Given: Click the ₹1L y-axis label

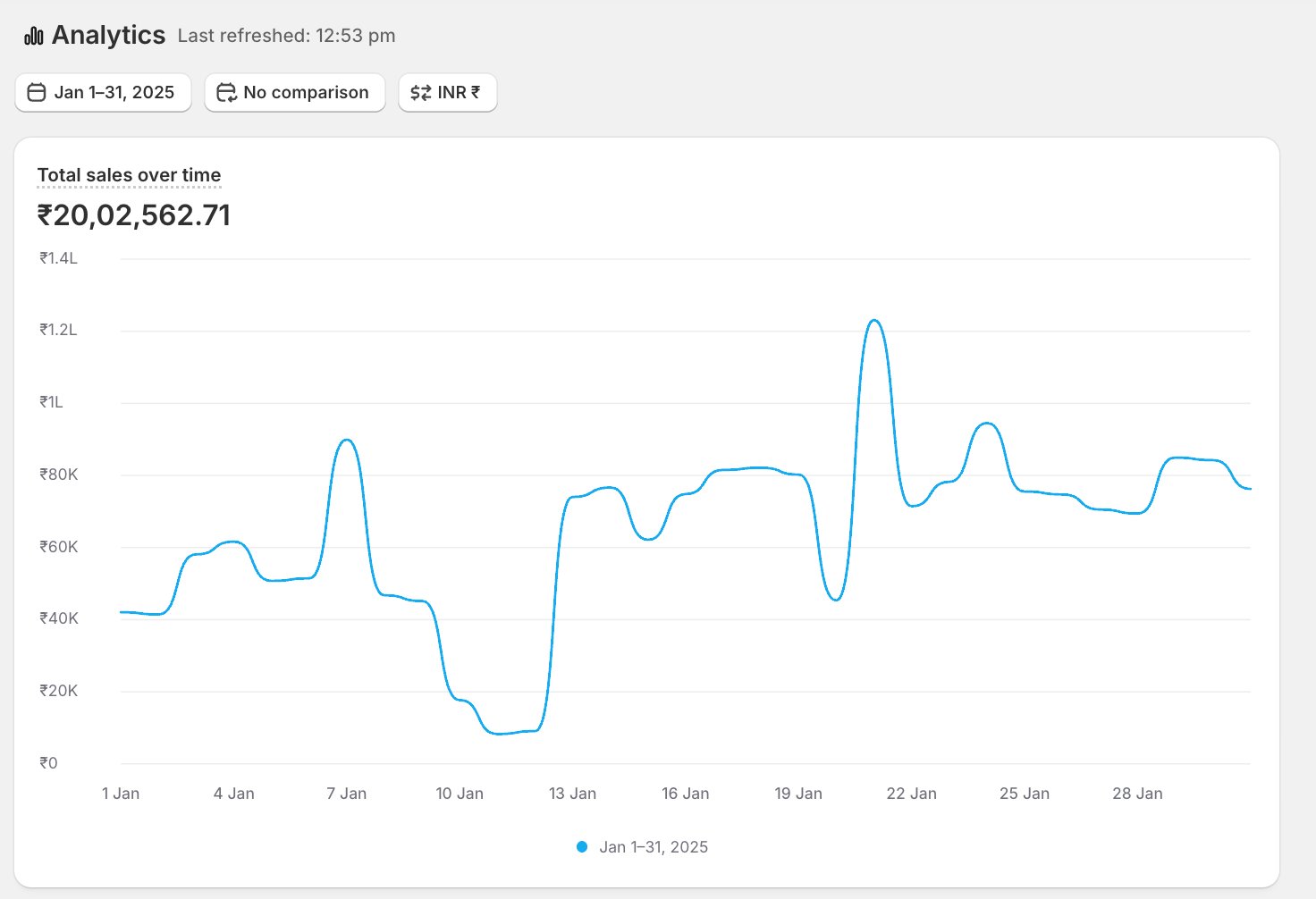Looking at the screenshot, I should click(x=51, y=402).
